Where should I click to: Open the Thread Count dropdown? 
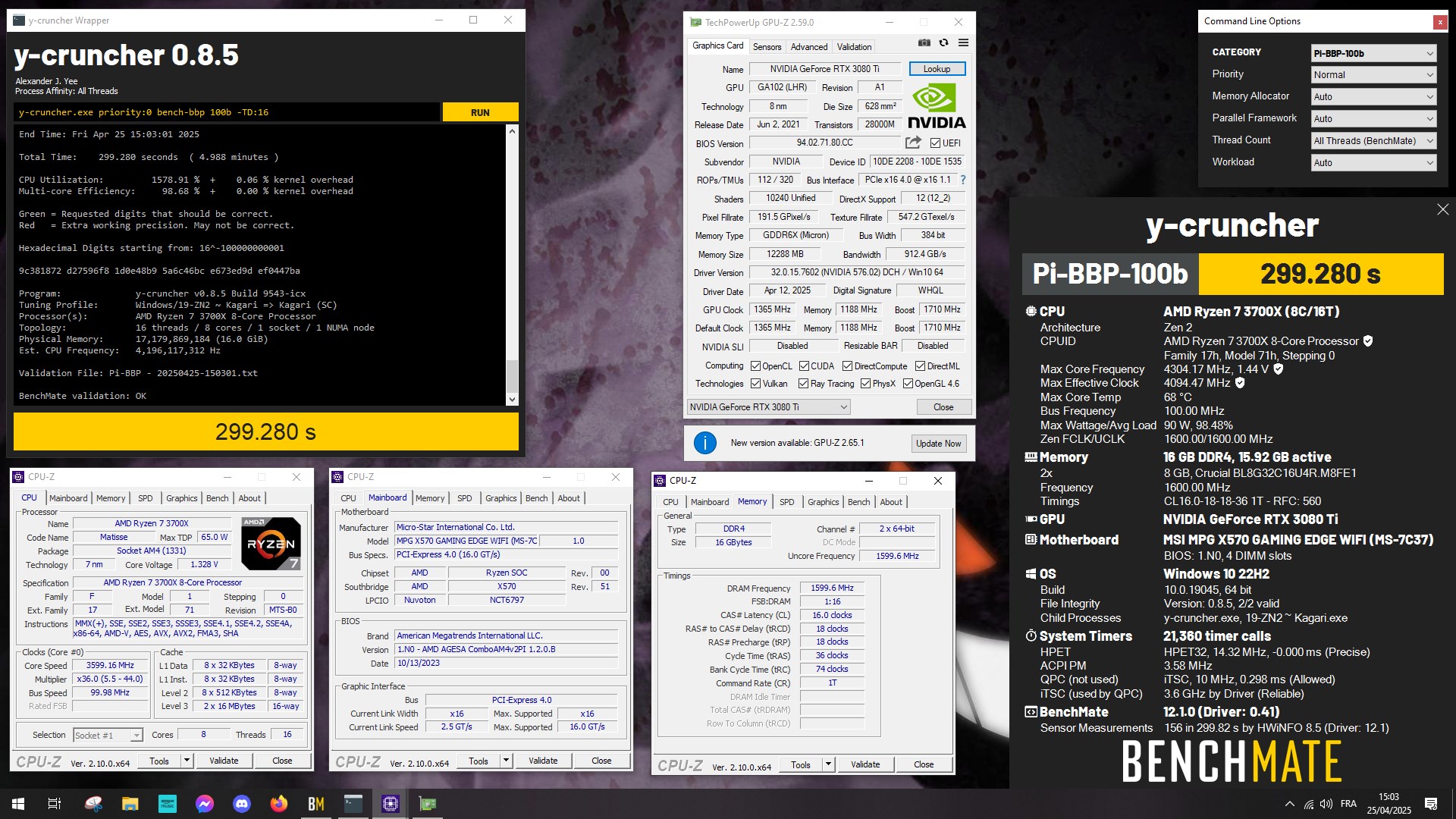coord(1373,141)
